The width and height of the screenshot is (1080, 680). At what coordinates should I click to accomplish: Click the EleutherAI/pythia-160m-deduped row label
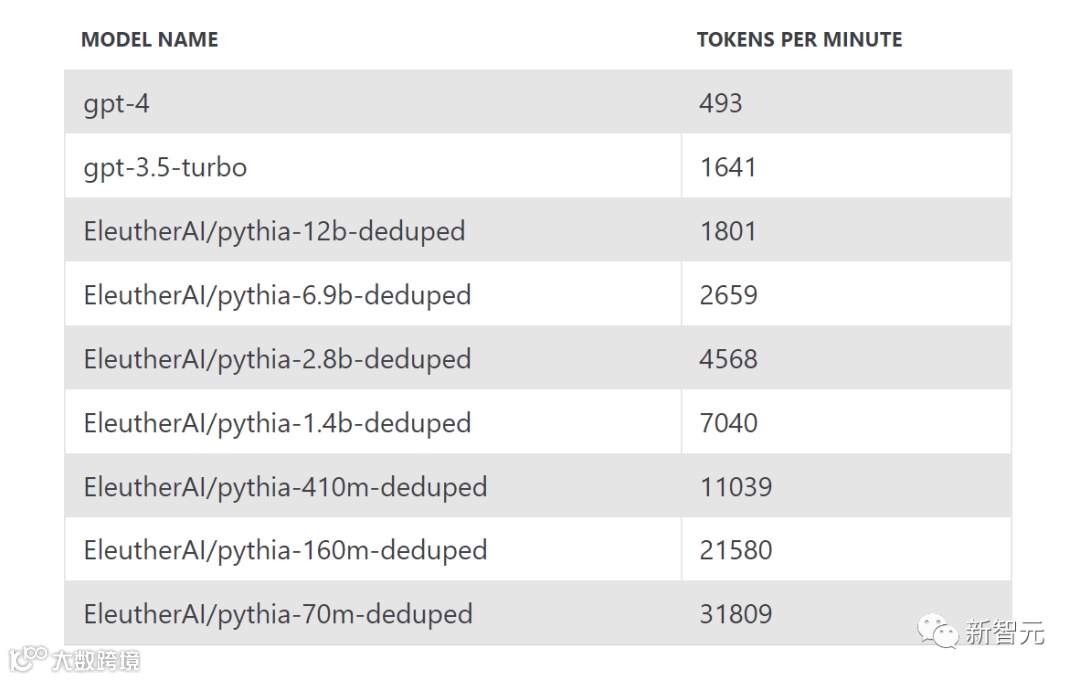tap(285, 550)
